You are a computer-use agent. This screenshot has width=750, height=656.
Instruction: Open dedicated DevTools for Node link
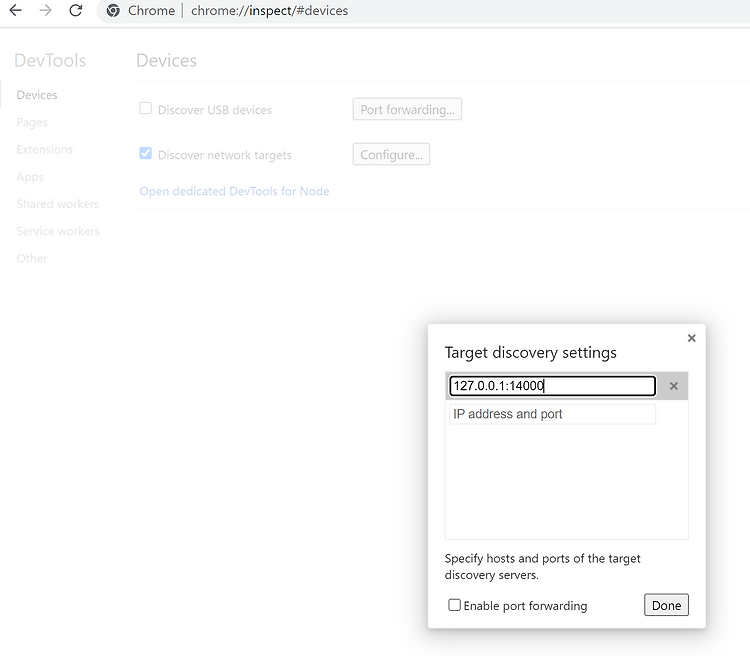[x=234, y=191]
